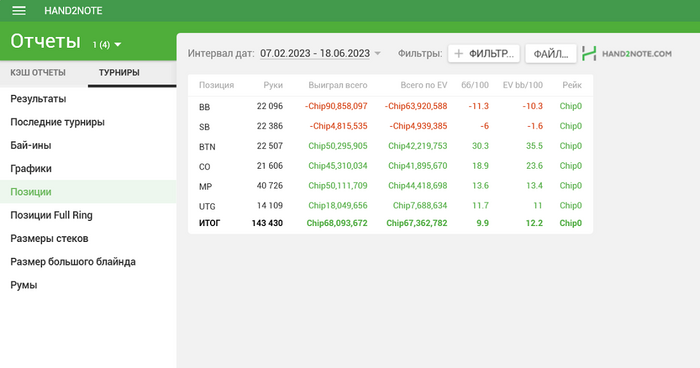
Task: Click hands value 40 726
Action: point(270,186)
